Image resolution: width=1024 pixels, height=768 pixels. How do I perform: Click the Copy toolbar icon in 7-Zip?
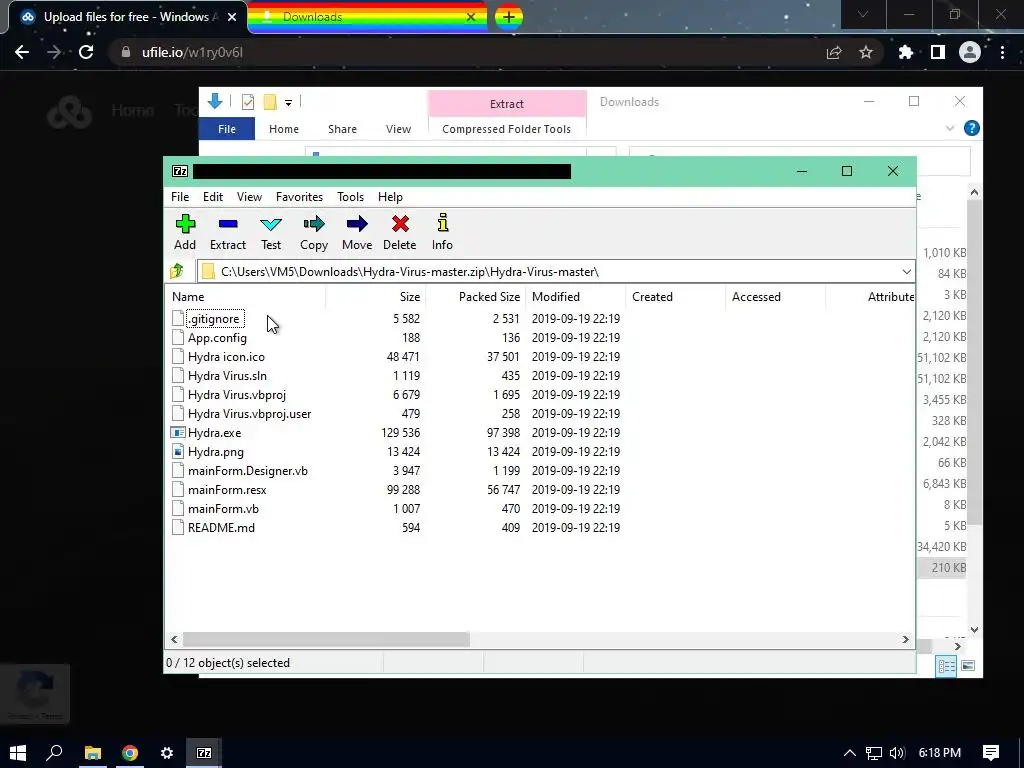[314, 225]
